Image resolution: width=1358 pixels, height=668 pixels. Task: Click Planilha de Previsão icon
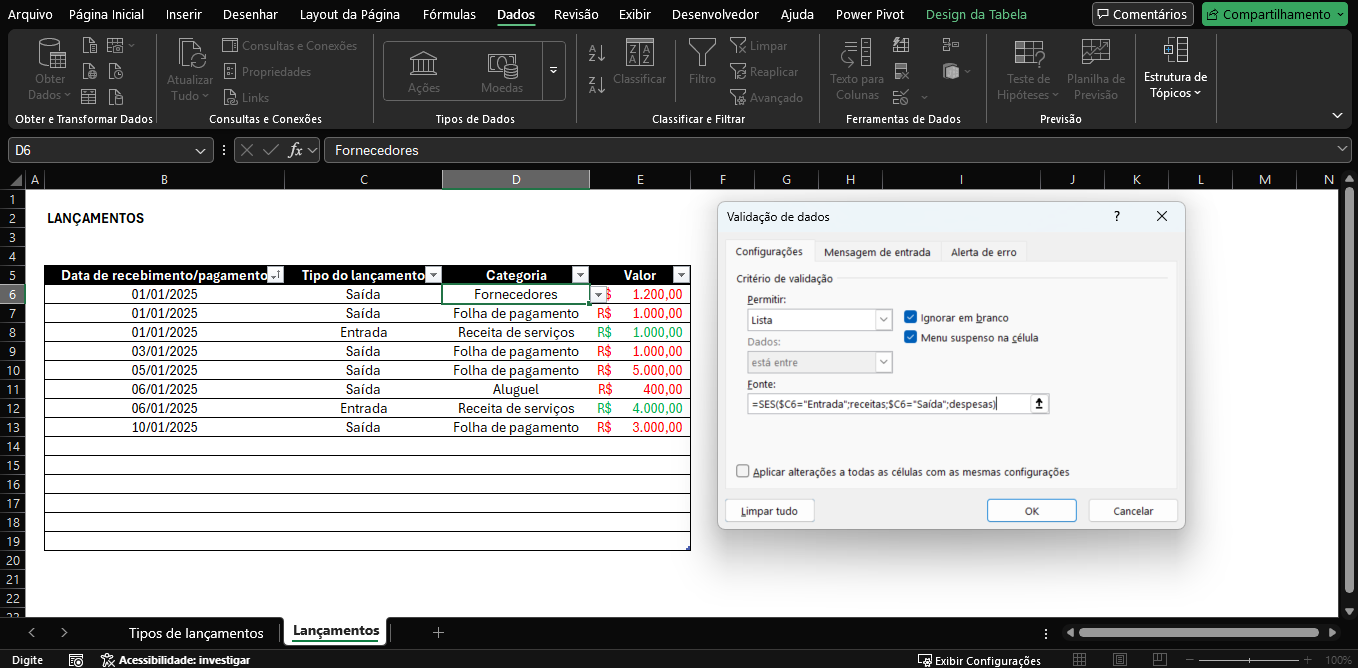pyautogui.click(x=1096, y=53)
